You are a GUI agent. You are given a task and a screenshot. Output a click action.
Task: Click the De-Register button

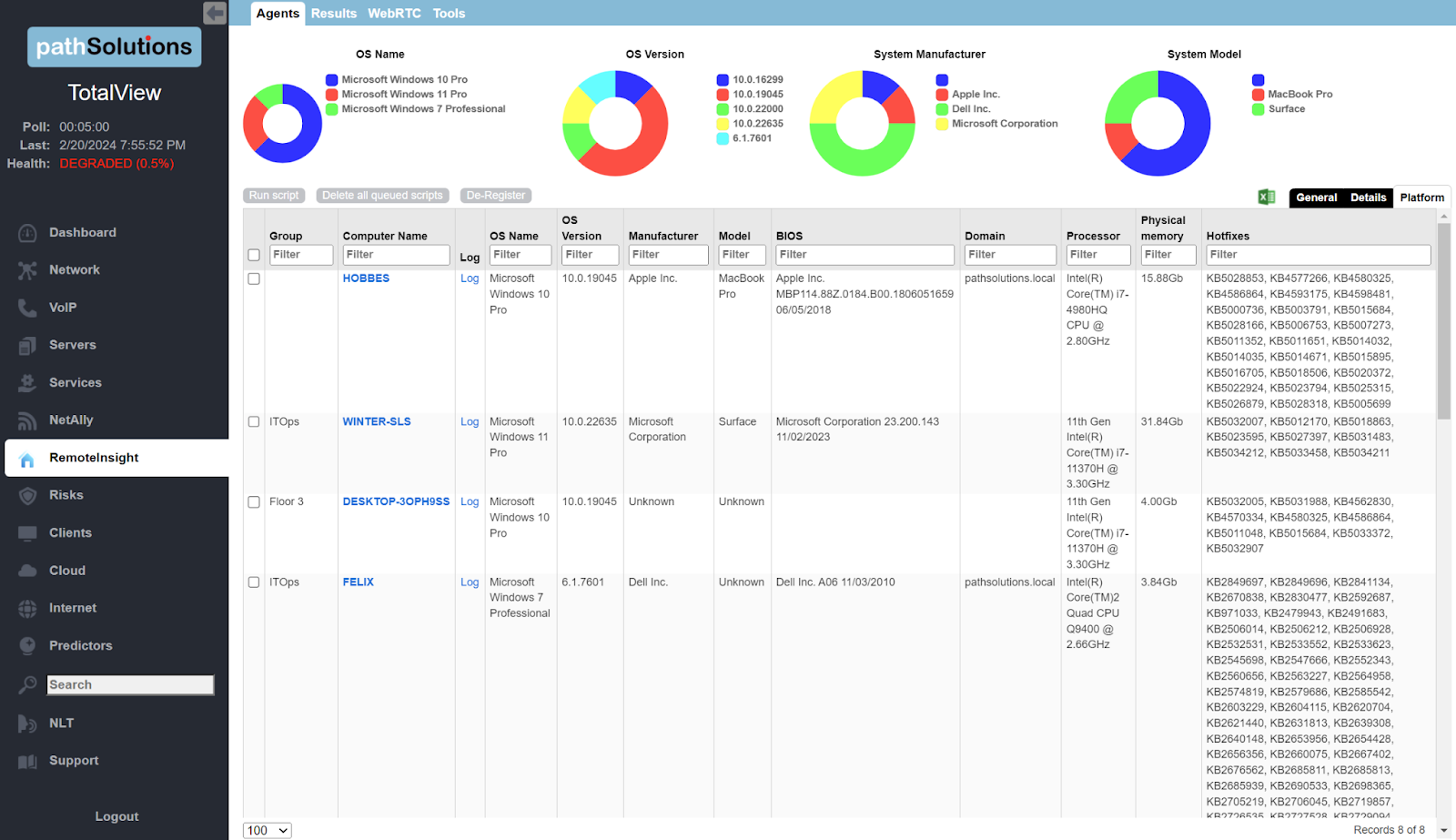click(496, 195)
